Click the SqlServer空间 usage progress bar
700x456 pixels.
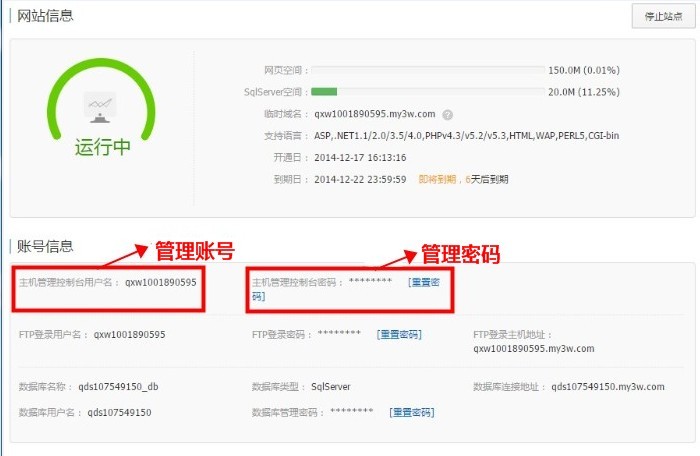(427, 92)
